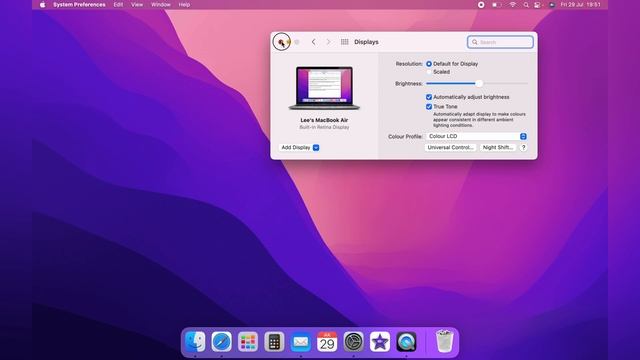Click the Universal Control… button
The height and width of the screenshot is (360, 640).
click(451, 147)
